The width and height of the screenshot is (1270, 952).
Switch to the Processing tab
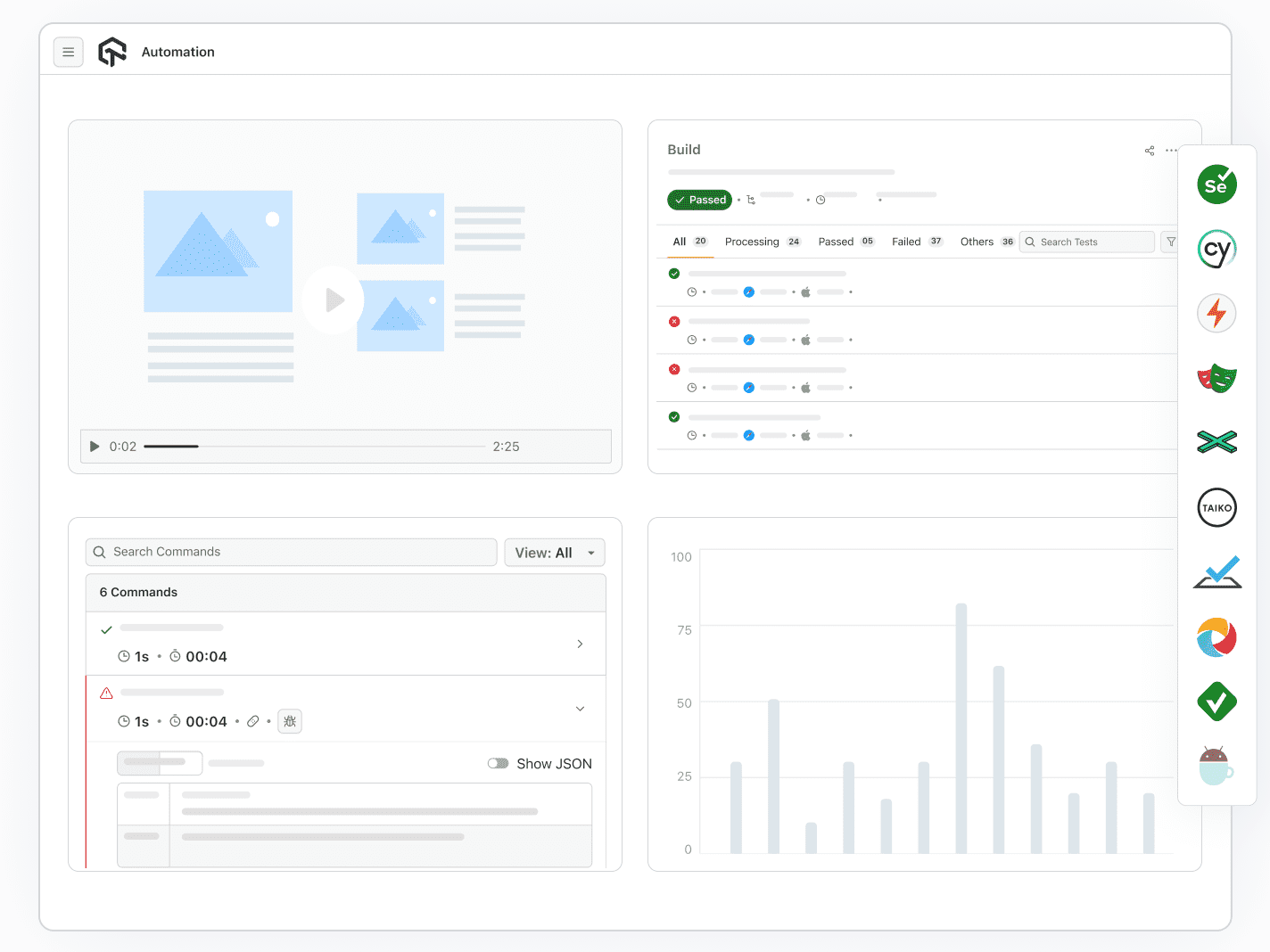pyautogui.click(x=763, y=242)
